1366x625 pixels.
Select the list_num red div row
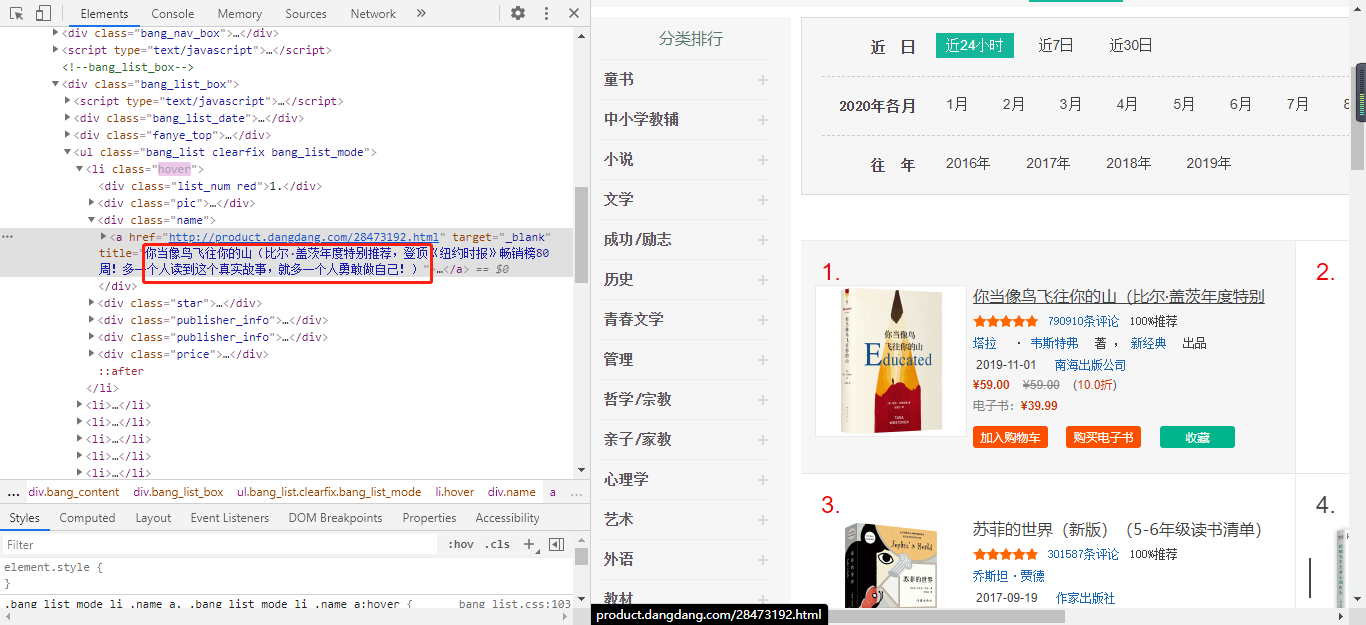coord(210,186)
